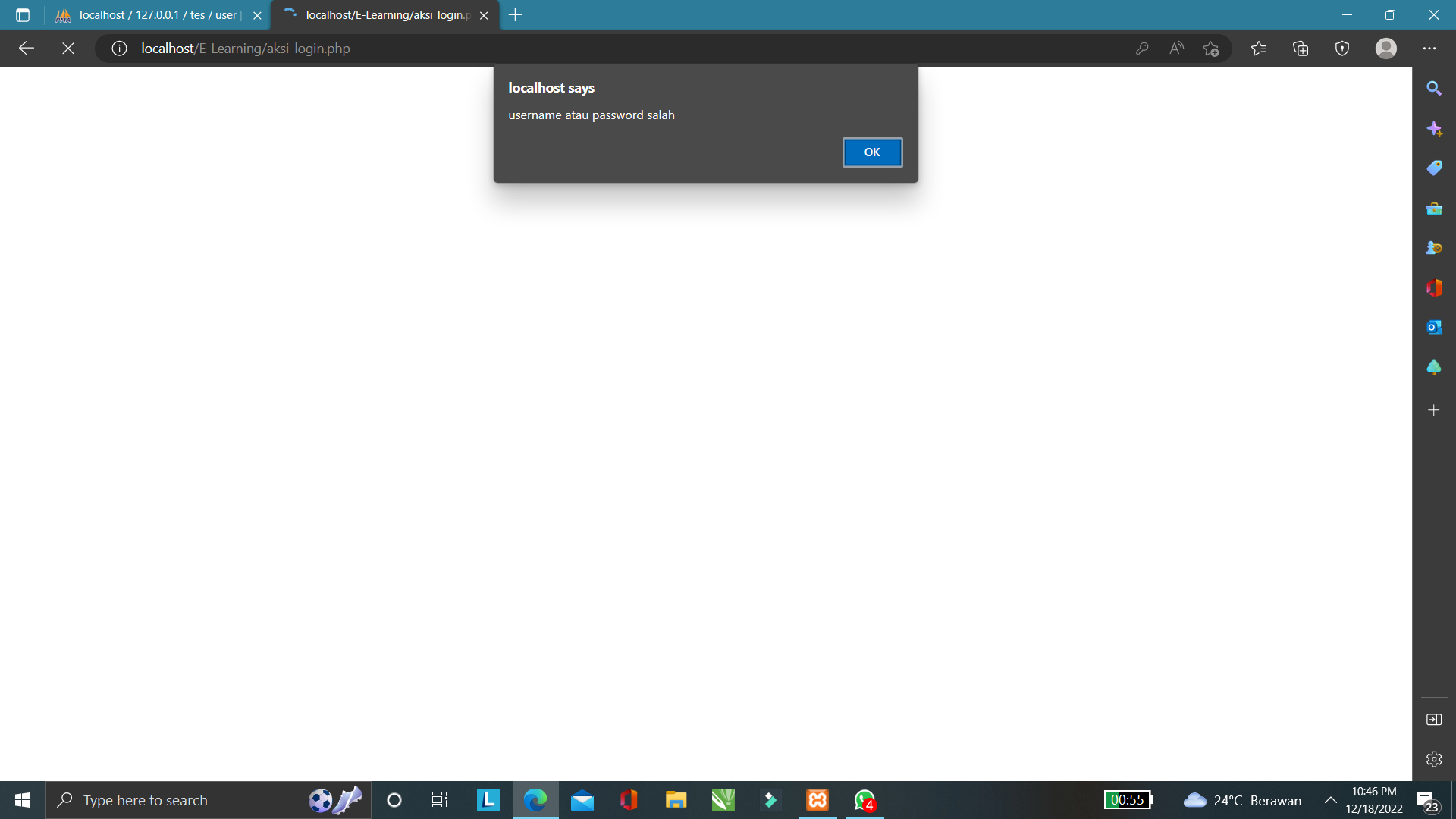Open Browser essentials shield icon
The width and height of the screenshot is (1456, 819).
(x=1342, y=49)
